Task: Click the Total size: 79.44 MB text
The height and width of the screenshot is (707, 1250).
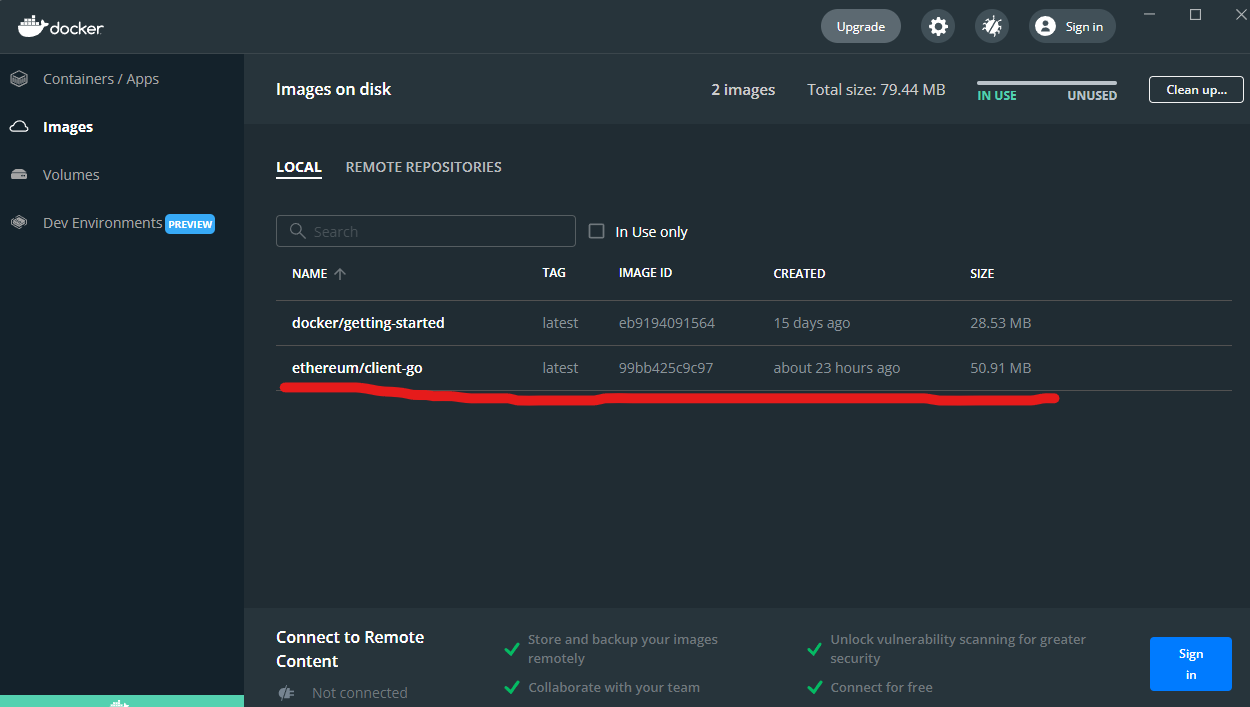Action: pyautogui.click(x=876, y=89)
